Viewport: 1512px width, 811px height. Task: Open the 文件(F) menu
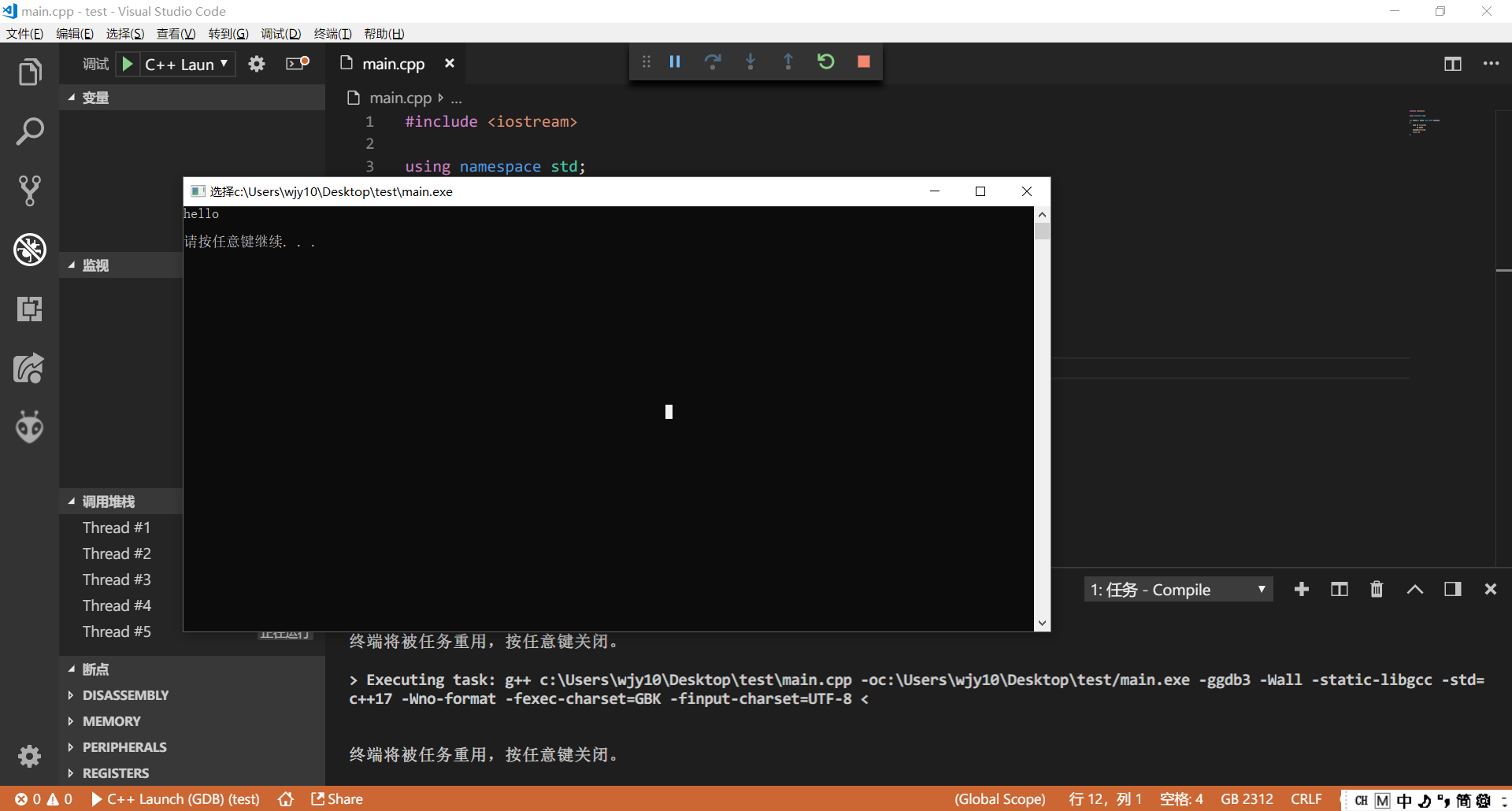[24, 33]
